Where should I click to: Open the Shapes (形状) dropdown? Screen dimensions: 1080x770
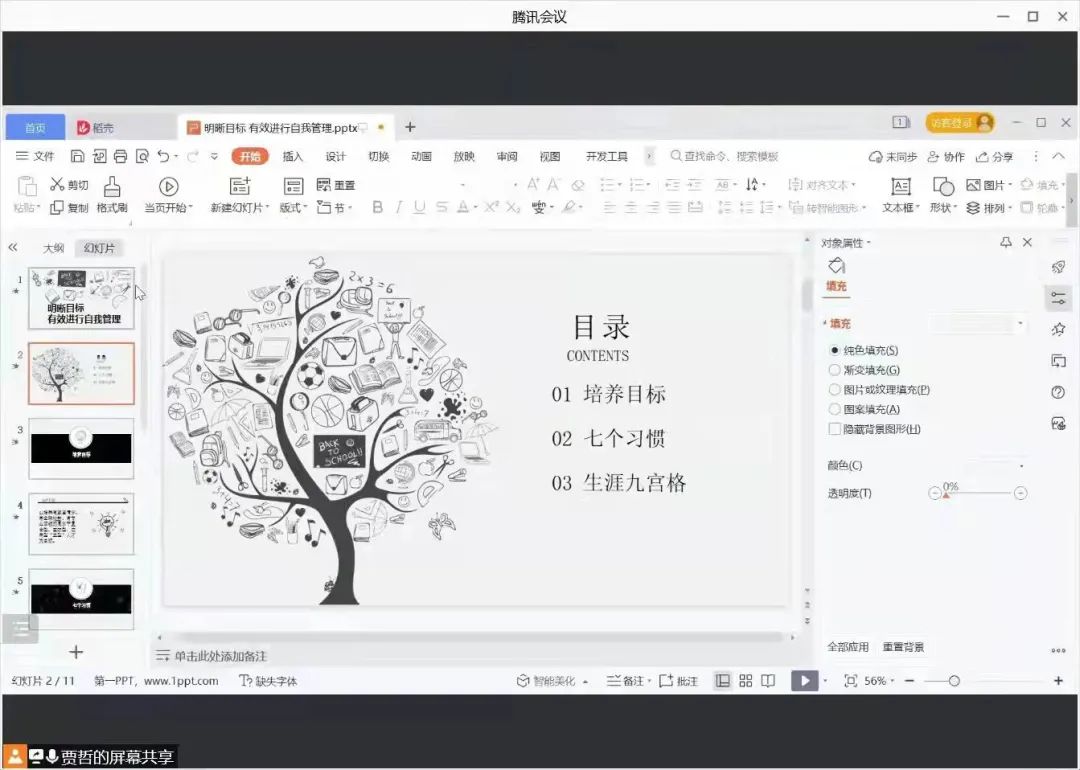(943, 208)
